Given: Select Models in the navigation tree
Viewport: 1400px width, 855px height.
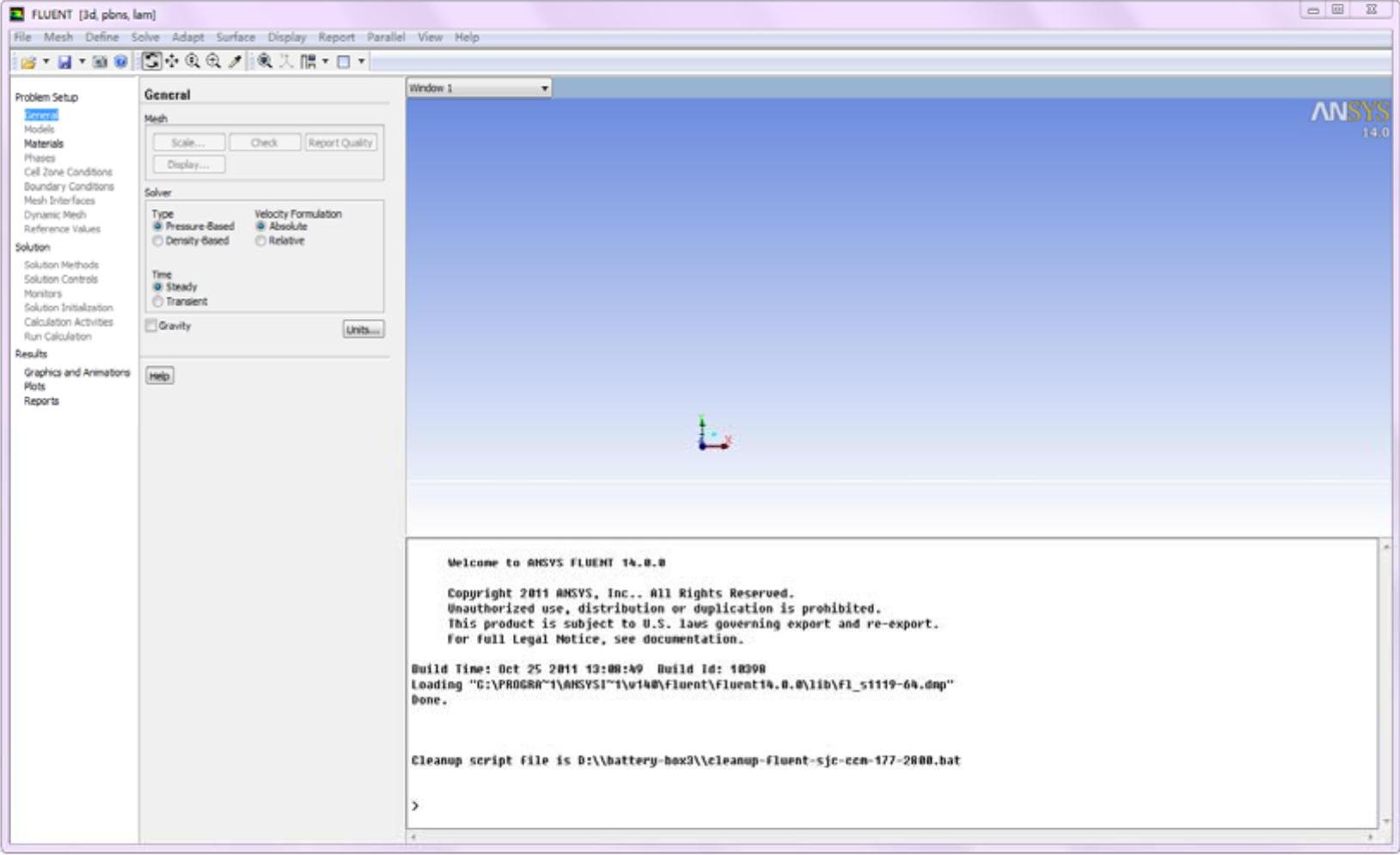Looking at the screenshot, I should 40,130.
